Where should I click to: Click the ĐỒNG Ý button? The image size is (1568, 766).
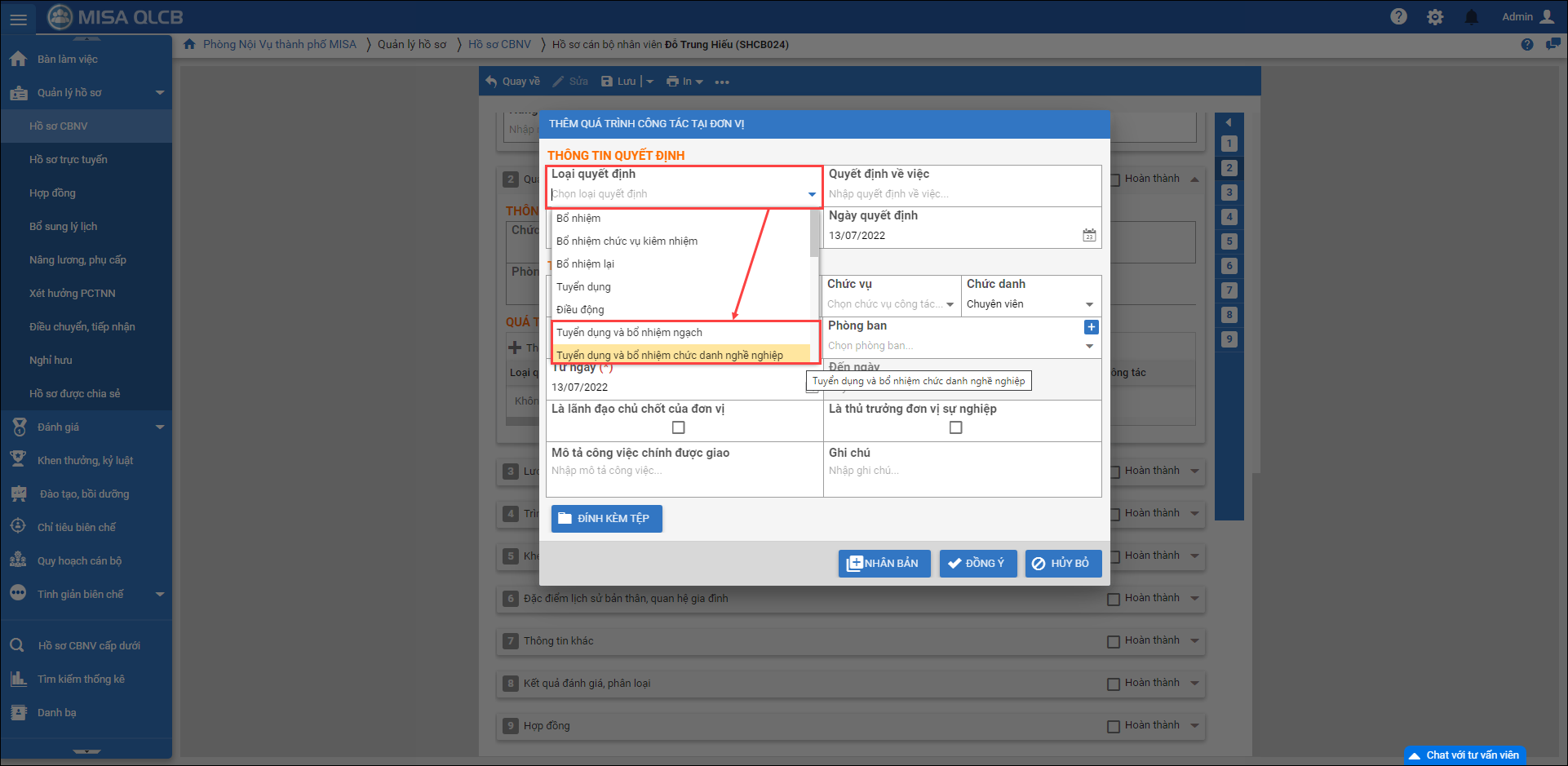click(977, 564)
